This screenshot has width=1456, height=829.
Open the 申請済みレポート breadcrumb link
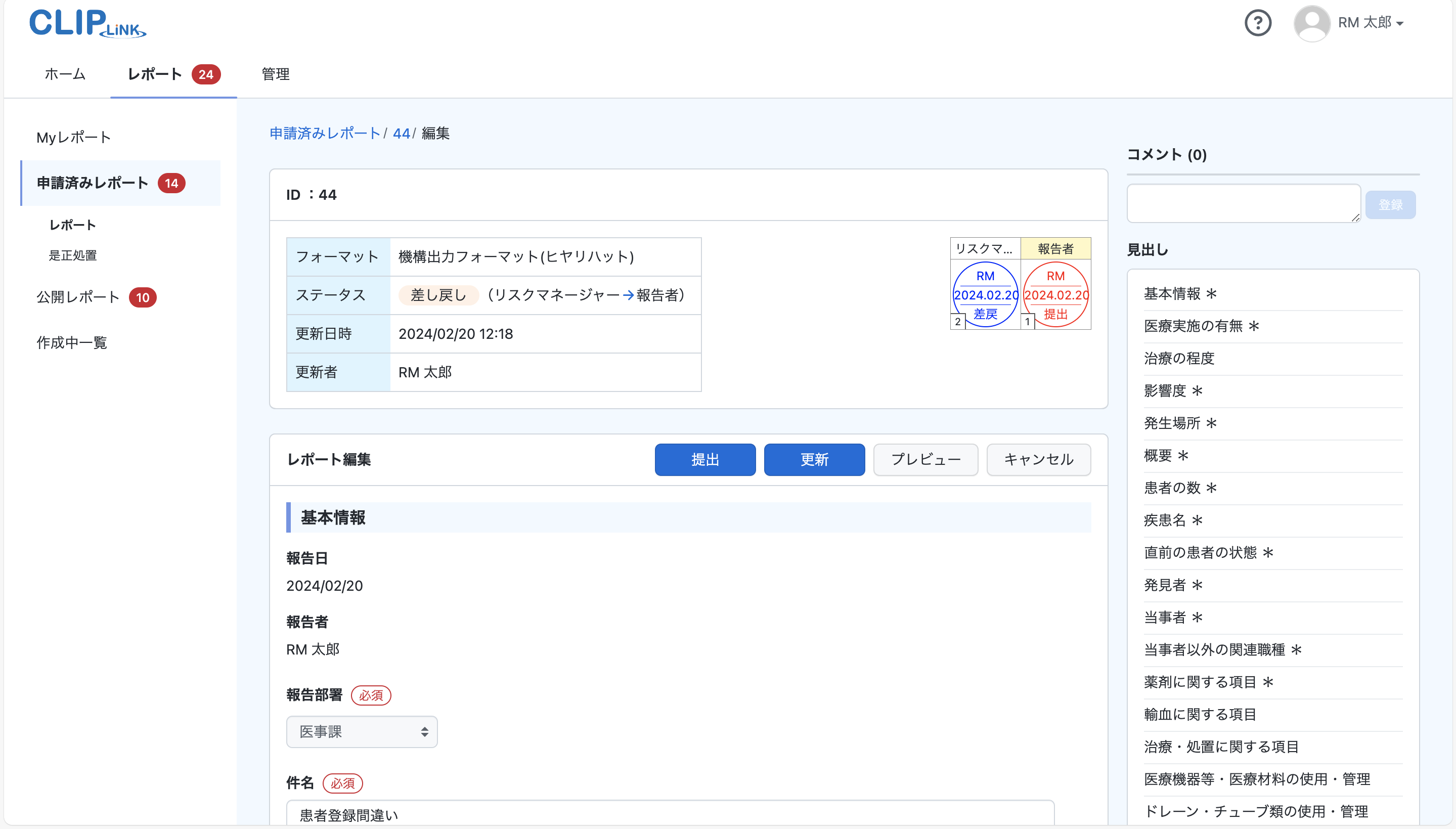pos(325,133)
